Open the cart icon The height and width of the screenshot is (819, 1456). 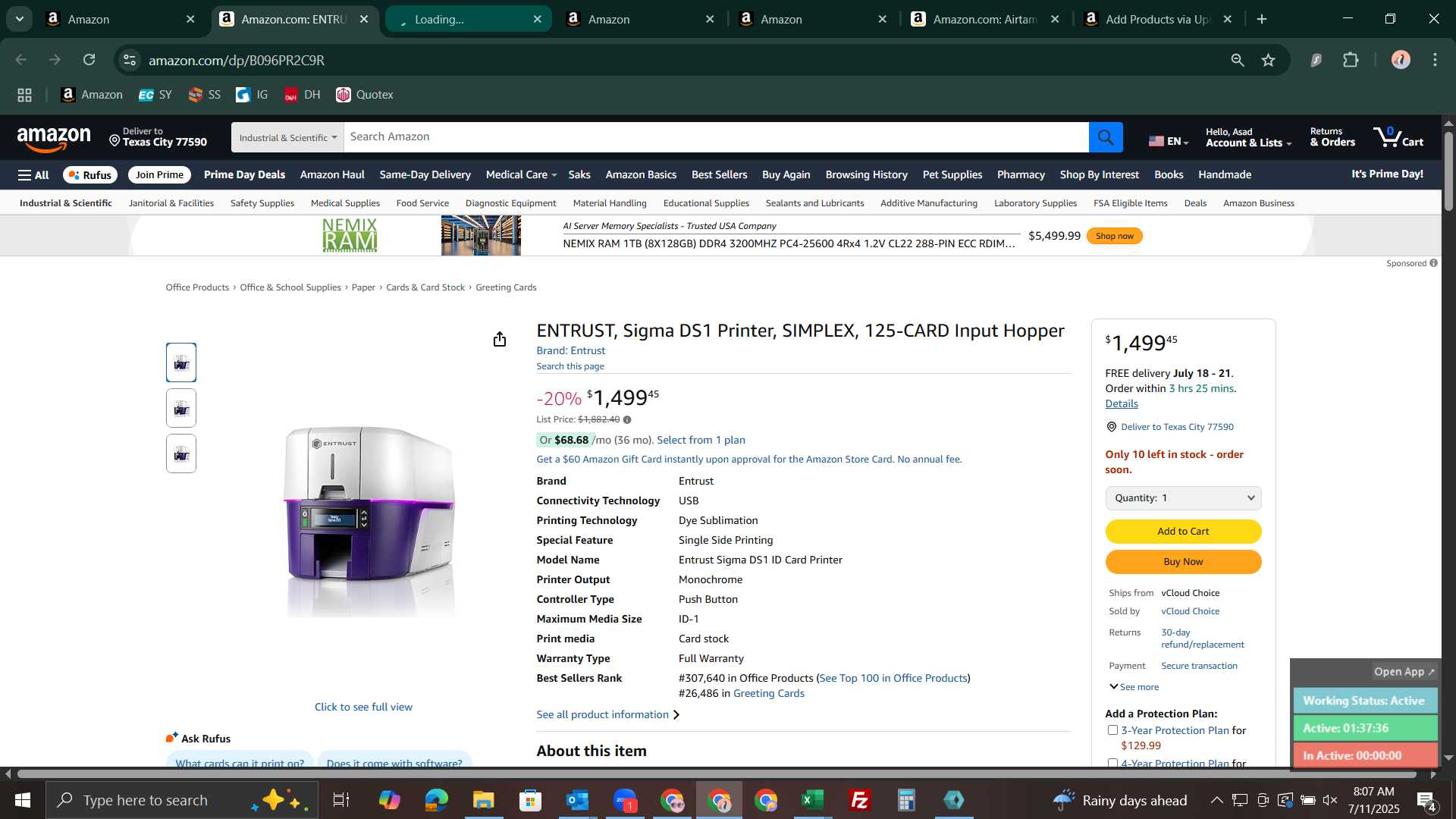(x=1398, y=137)
